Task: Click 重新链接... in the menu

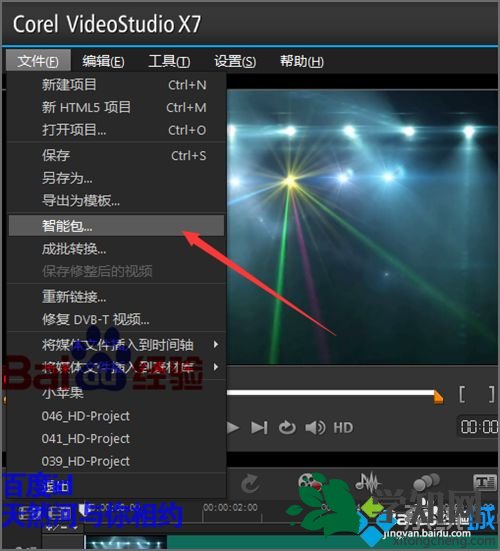Action: click(116, 297)
